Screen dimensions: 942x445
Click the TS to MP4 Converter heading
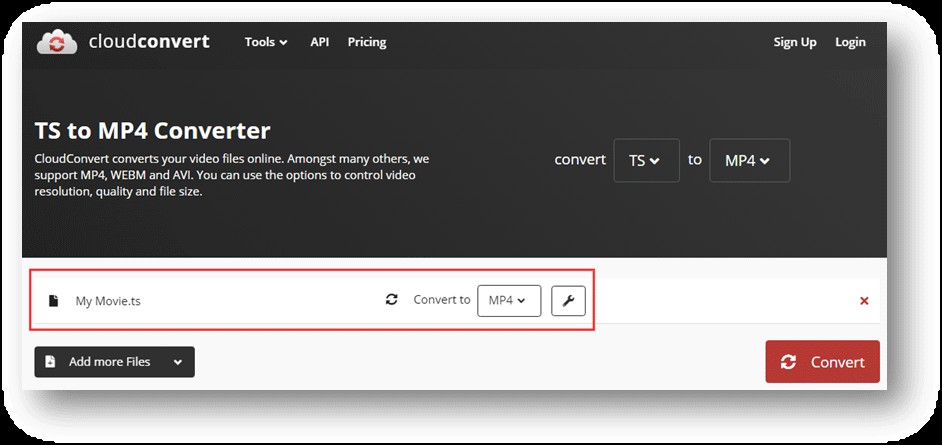click(x=153, y=130)
